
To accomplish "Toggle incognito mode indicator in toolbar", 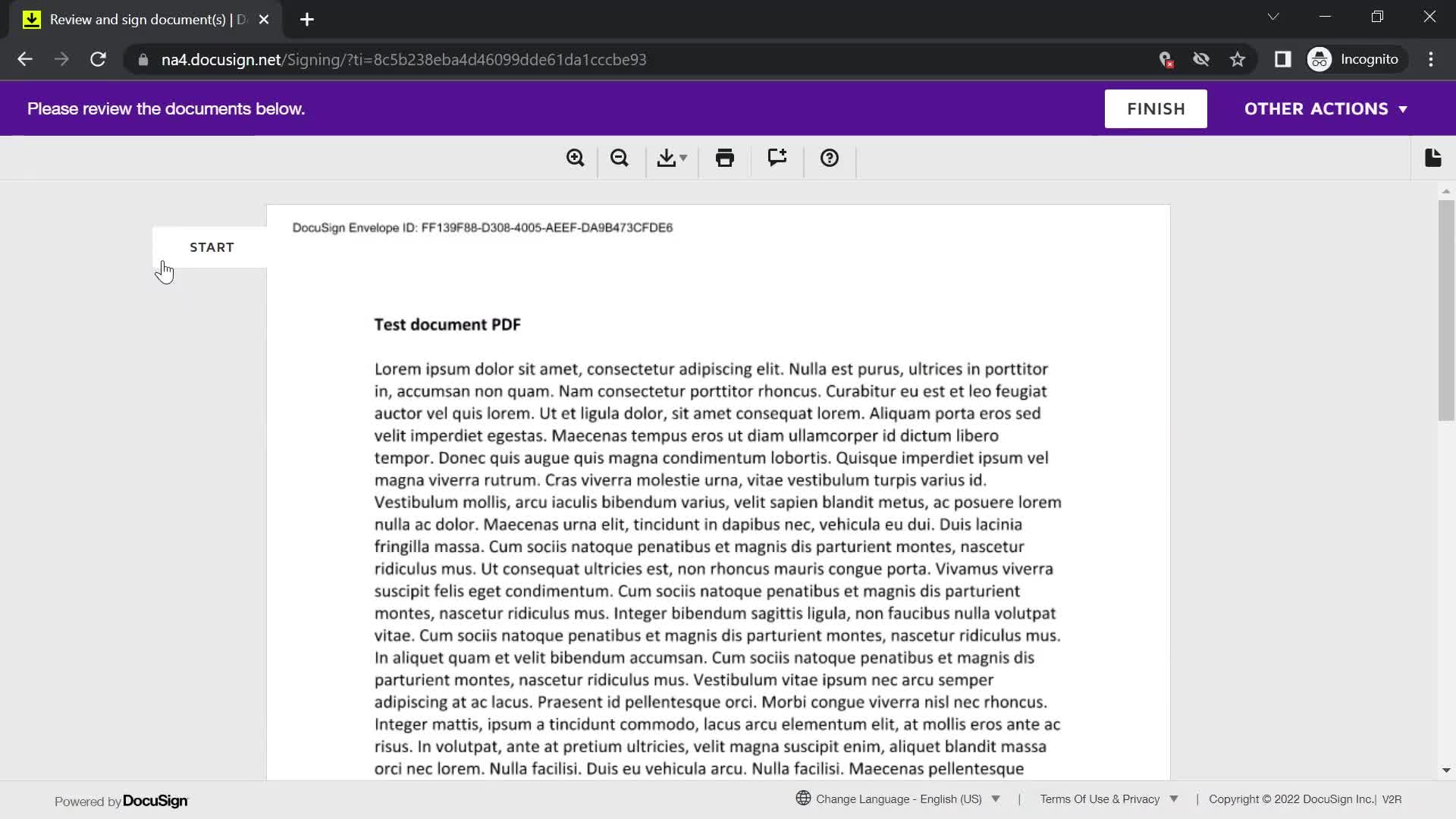I will (1355, 59).
